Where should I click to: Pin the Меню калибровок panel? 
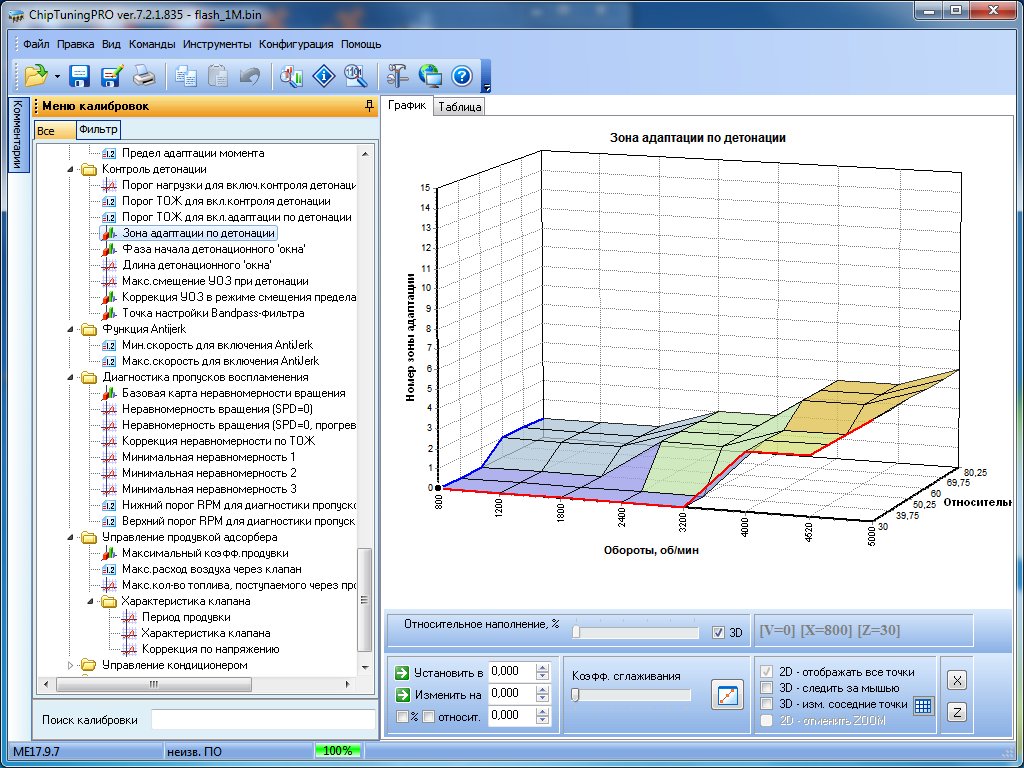[x=369, y=106]
